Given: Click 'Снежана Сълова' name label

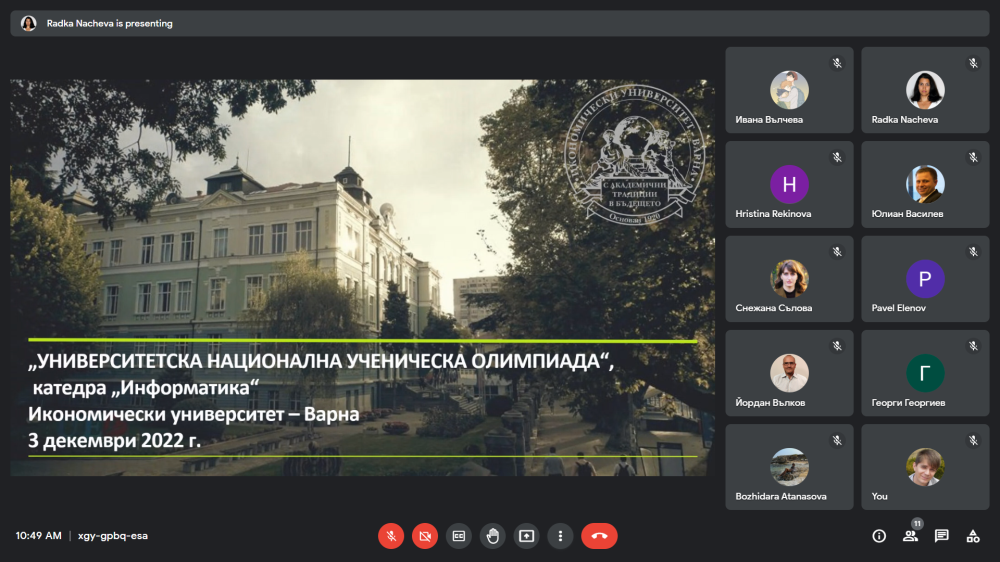Looking at the screenshot, I should coord(774,308).
